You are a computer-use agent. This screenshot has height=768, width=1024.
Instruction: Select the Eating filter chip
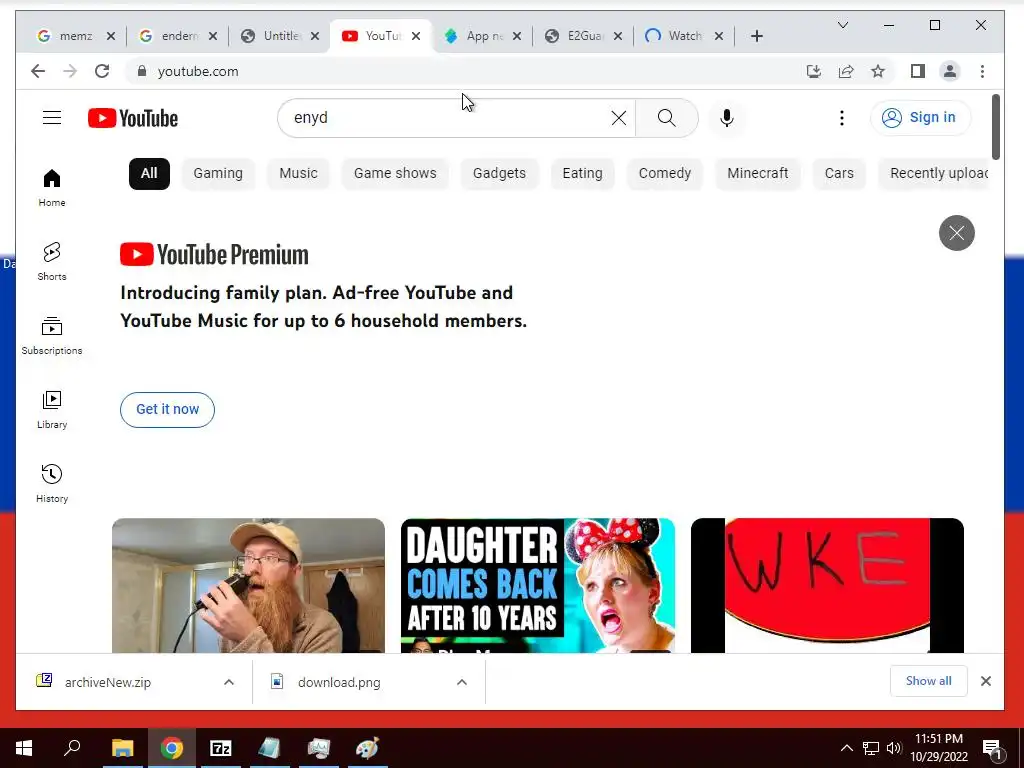(583, 173)
